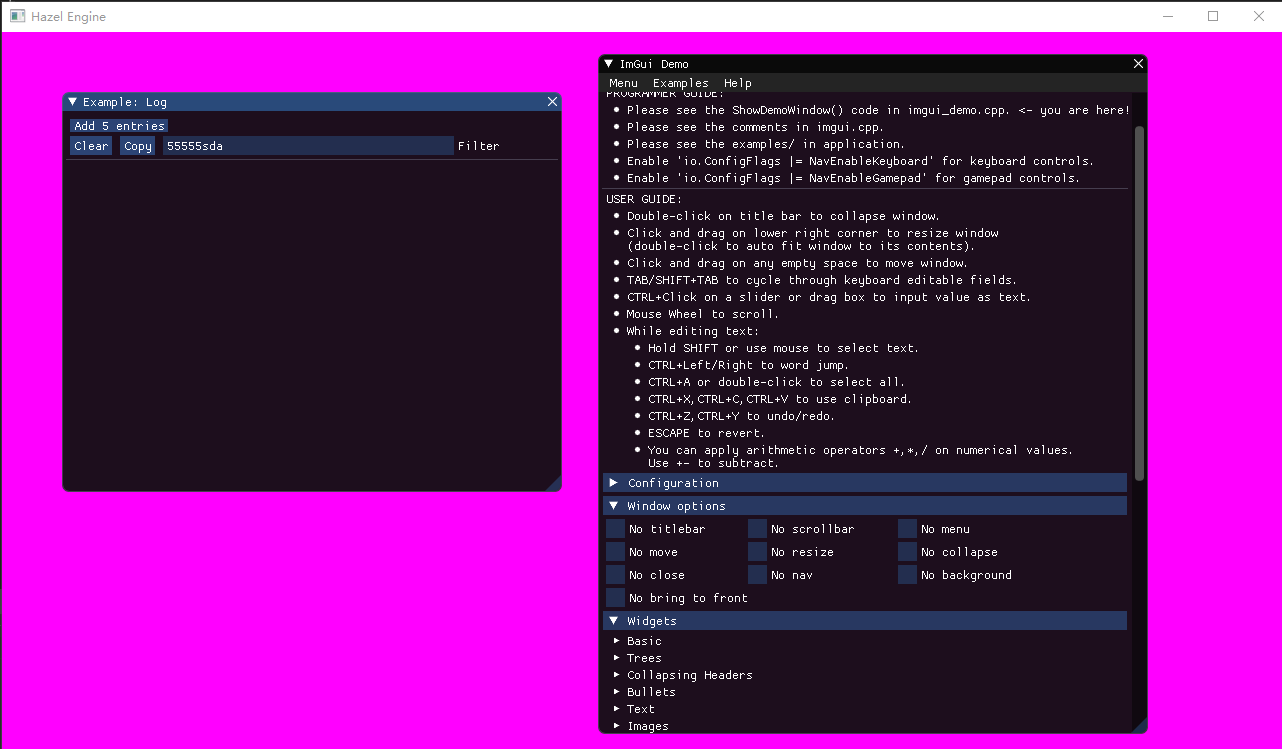Open the Help menu
1282x749 pixels.
point(738,82)
